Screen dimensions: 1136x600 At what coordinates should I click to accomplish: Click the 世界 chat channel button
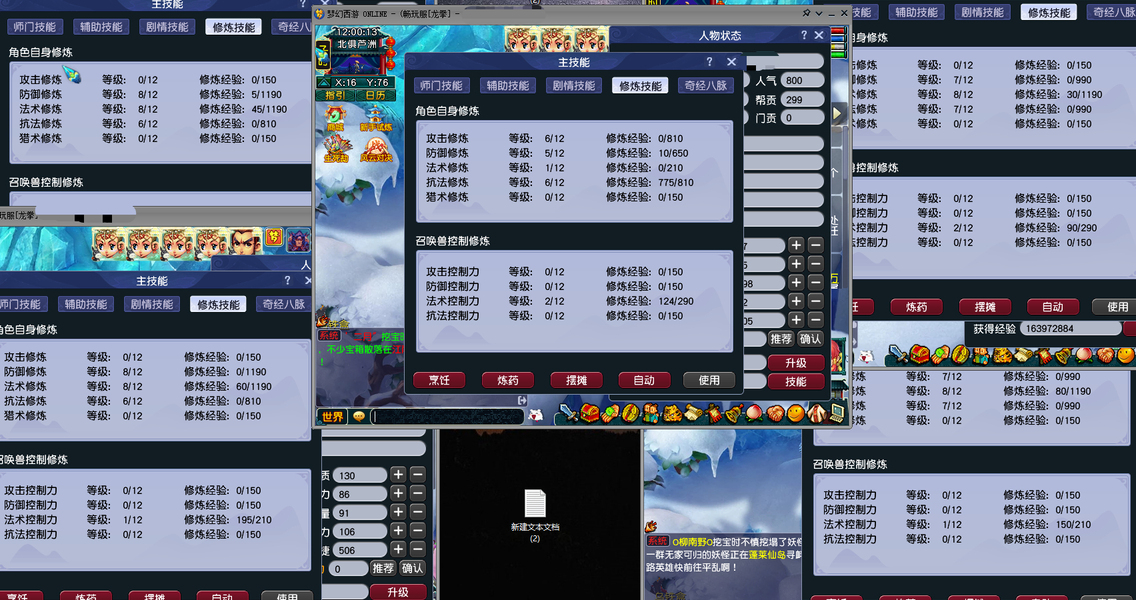click(x=333, y=417)
